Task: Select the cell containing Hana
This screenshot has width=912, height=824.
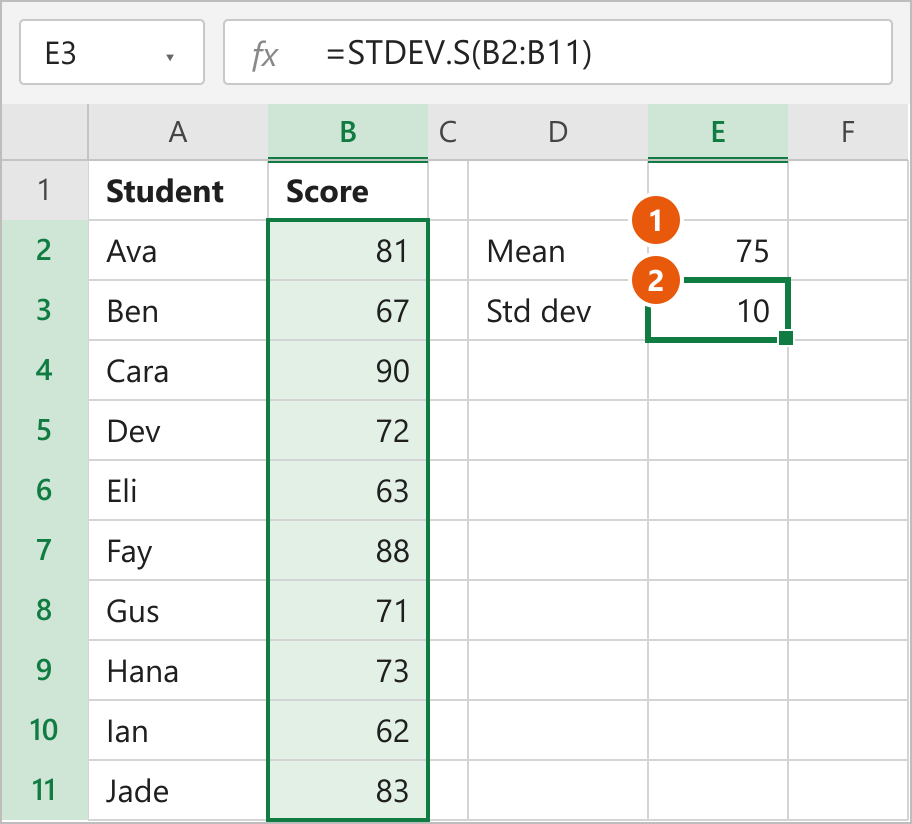Action: point(178,670)
